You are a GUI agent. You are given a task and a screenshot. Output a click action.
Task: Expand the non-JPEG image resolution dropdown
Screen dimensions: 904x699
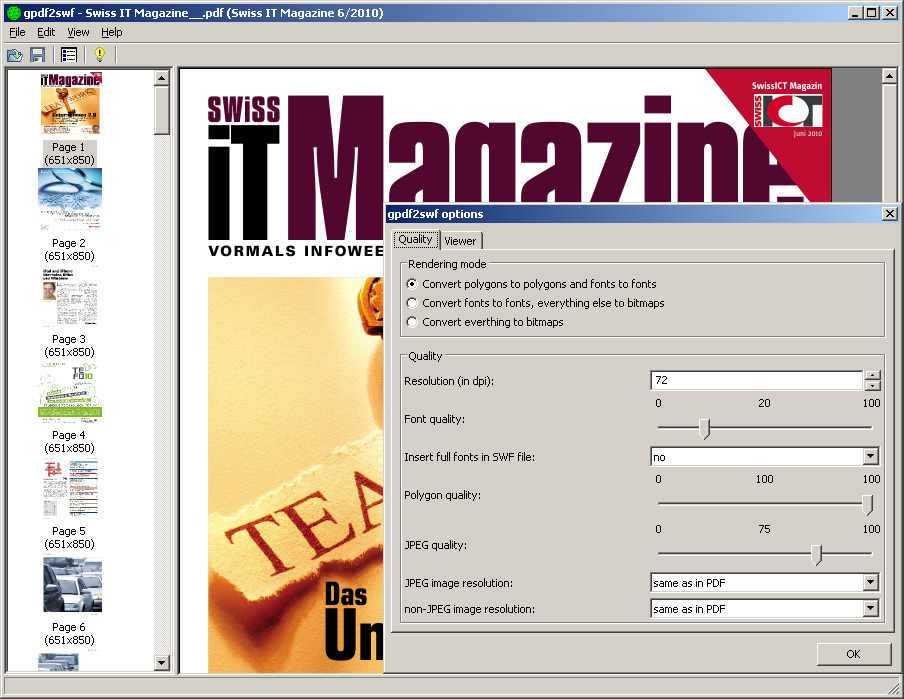coord(871,608)
